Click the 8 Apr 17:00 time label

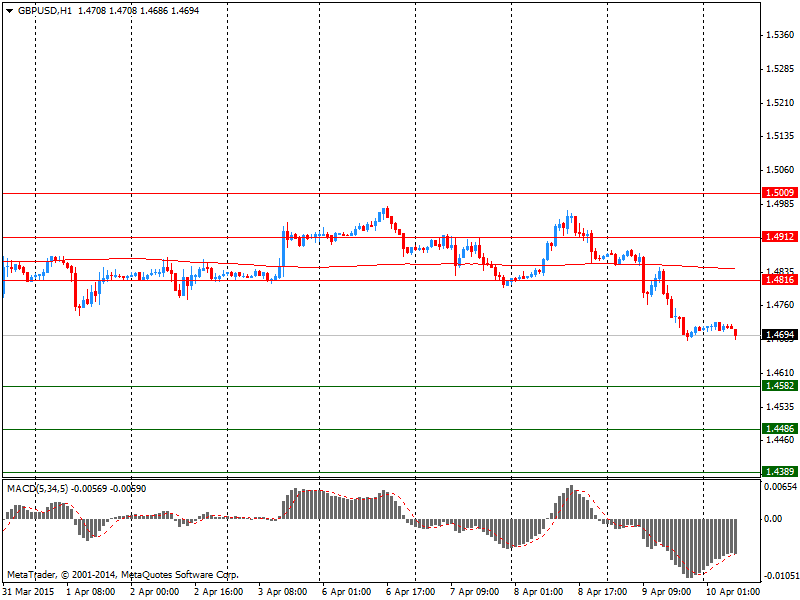(602, 592)
